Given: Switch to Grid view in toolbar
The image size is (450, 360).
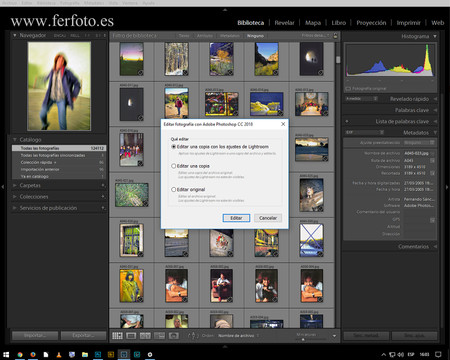Looking at the screenshot, I should tap(117, 336).
